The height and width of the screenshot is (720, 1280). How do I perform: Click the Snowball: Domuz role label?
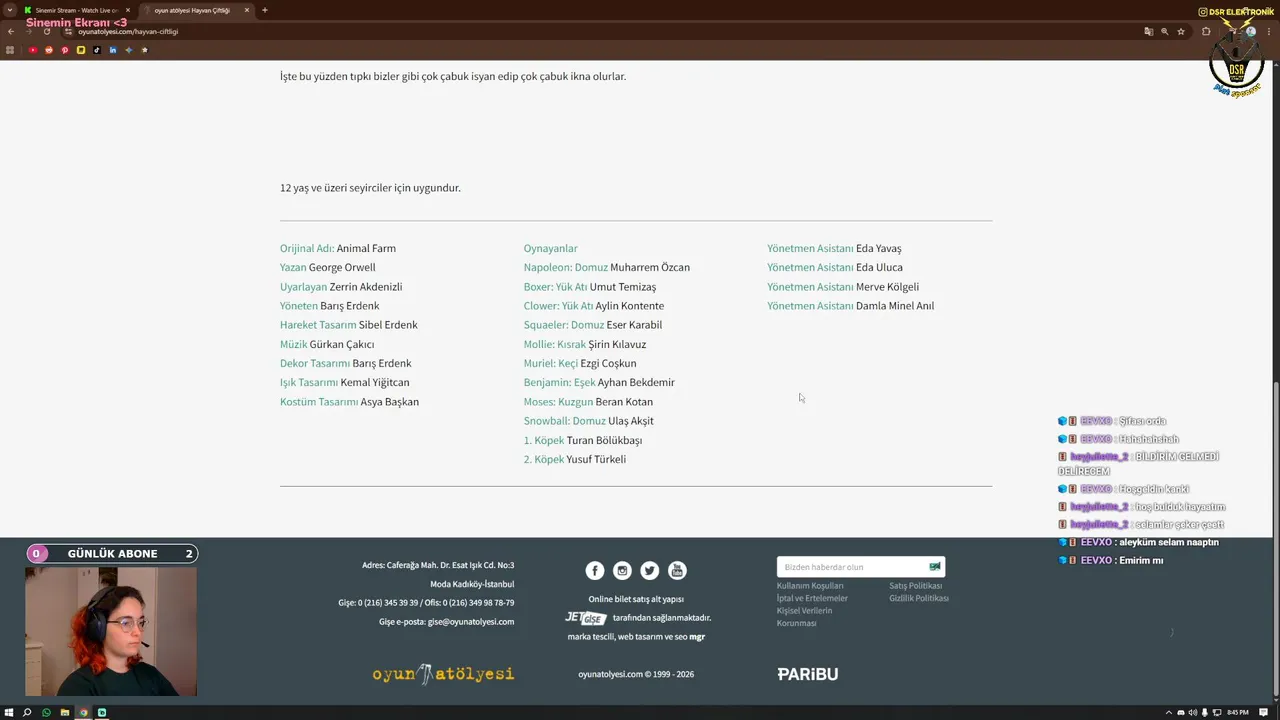pyautogui.click(x=565, y=421)
